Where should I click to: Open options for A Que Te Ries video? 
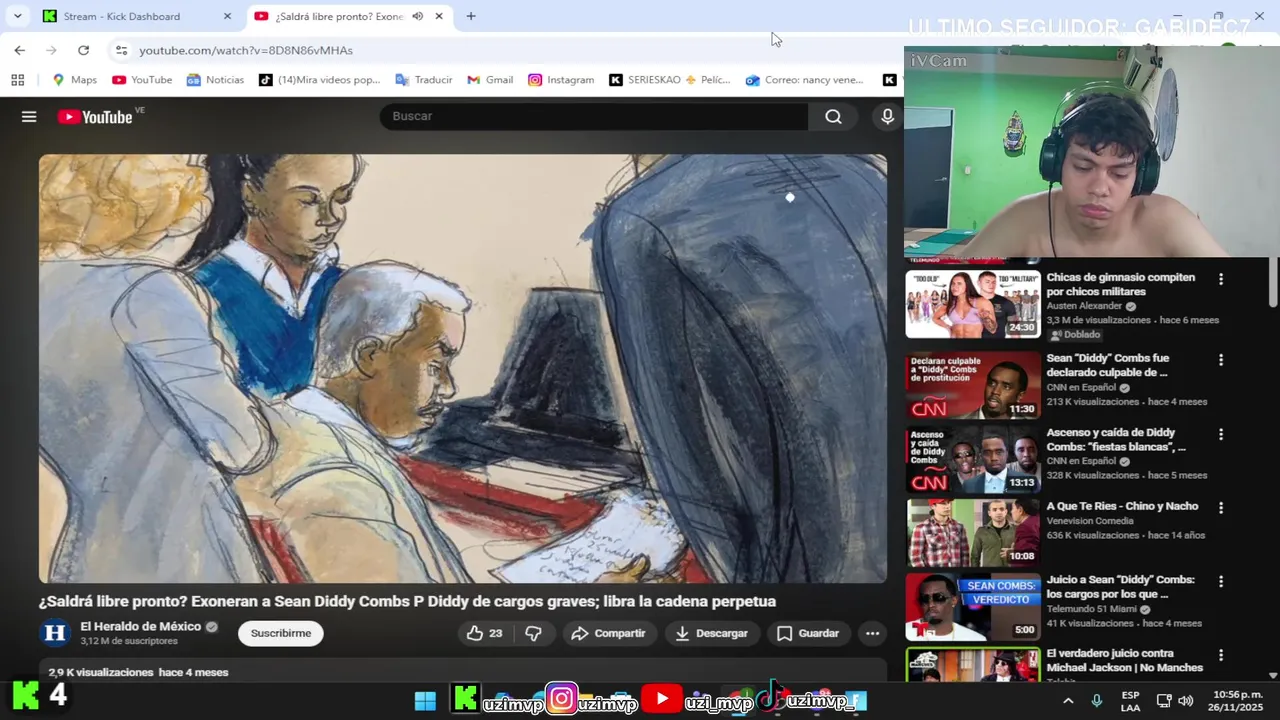pos(1220,508)
